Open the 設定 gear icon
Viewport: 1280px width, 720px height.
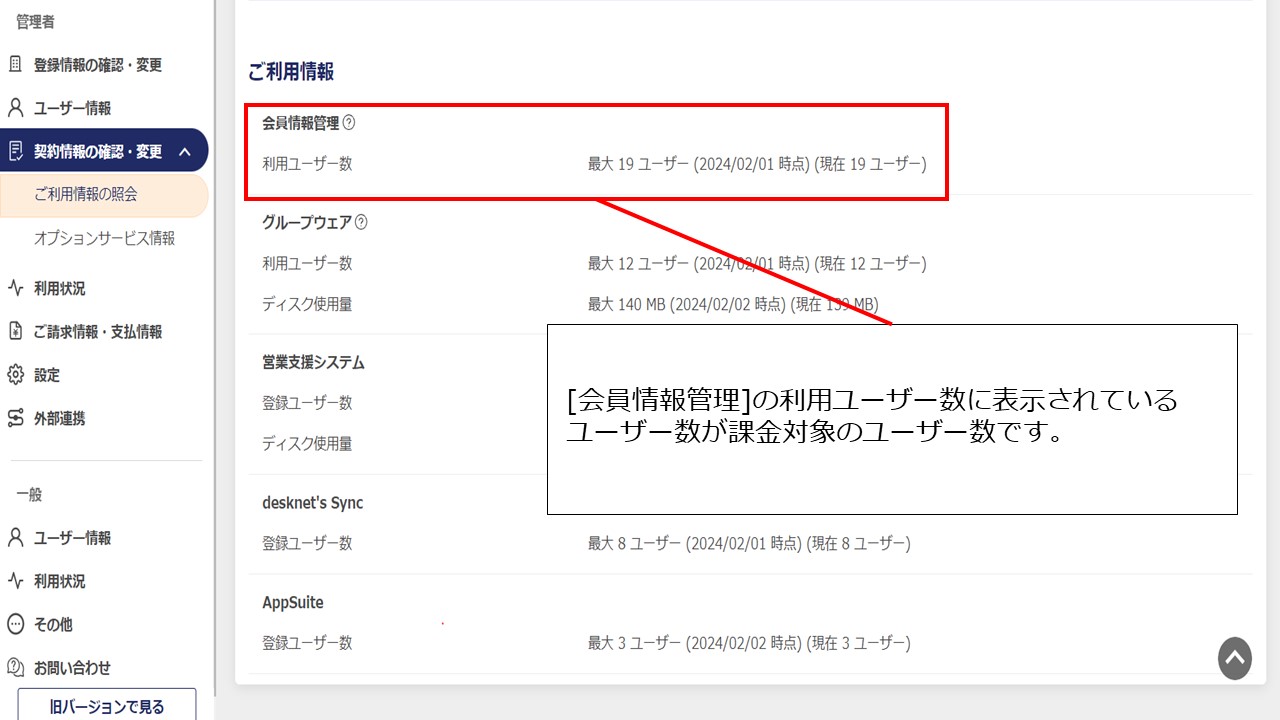point(15,375)
